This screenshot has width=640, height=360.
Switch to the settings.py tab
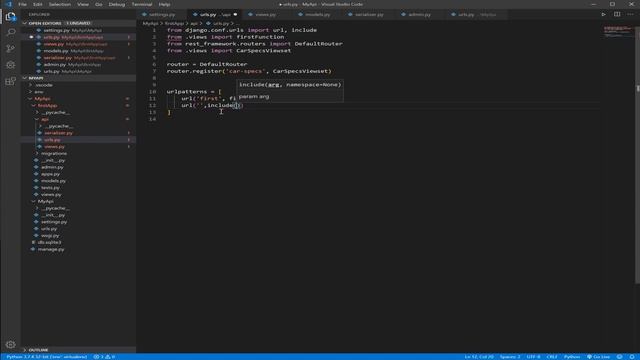[162, 14]
